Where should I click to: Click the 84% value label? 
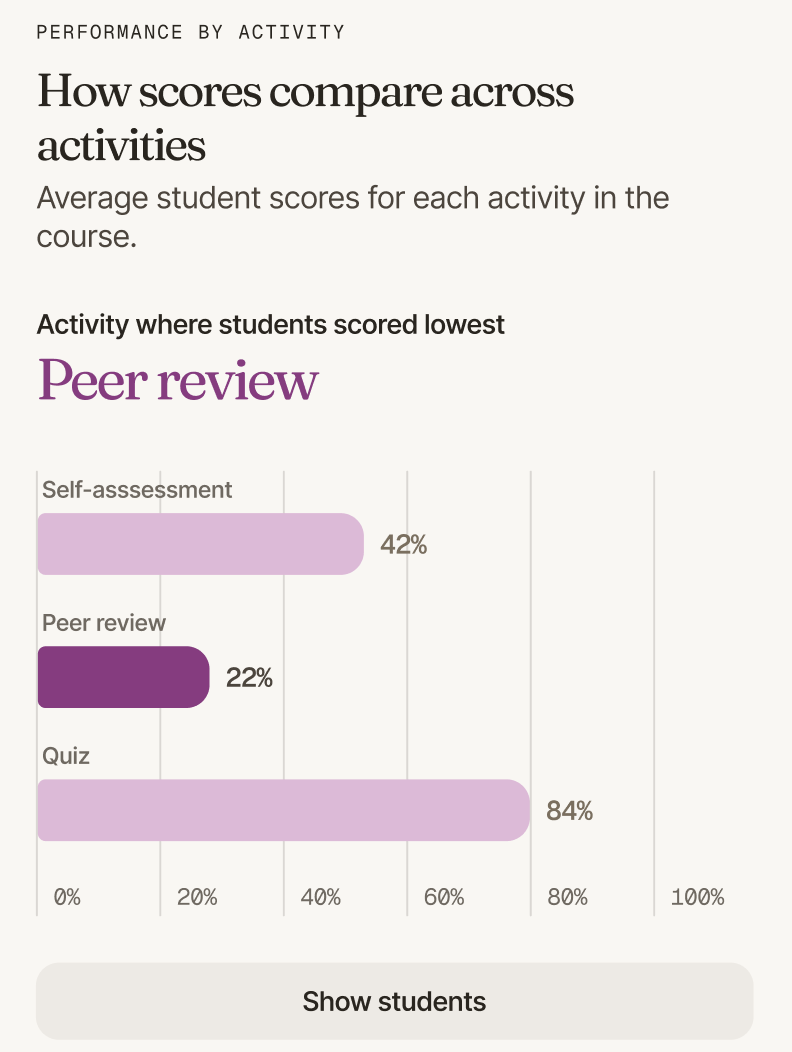tap(569, 810)
